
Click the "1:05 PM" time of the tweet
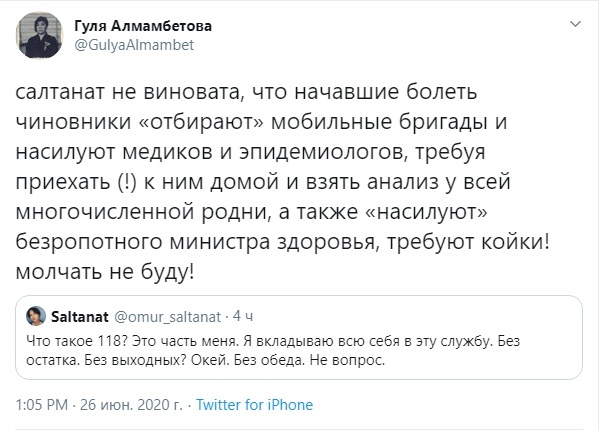tap(41, 405)
